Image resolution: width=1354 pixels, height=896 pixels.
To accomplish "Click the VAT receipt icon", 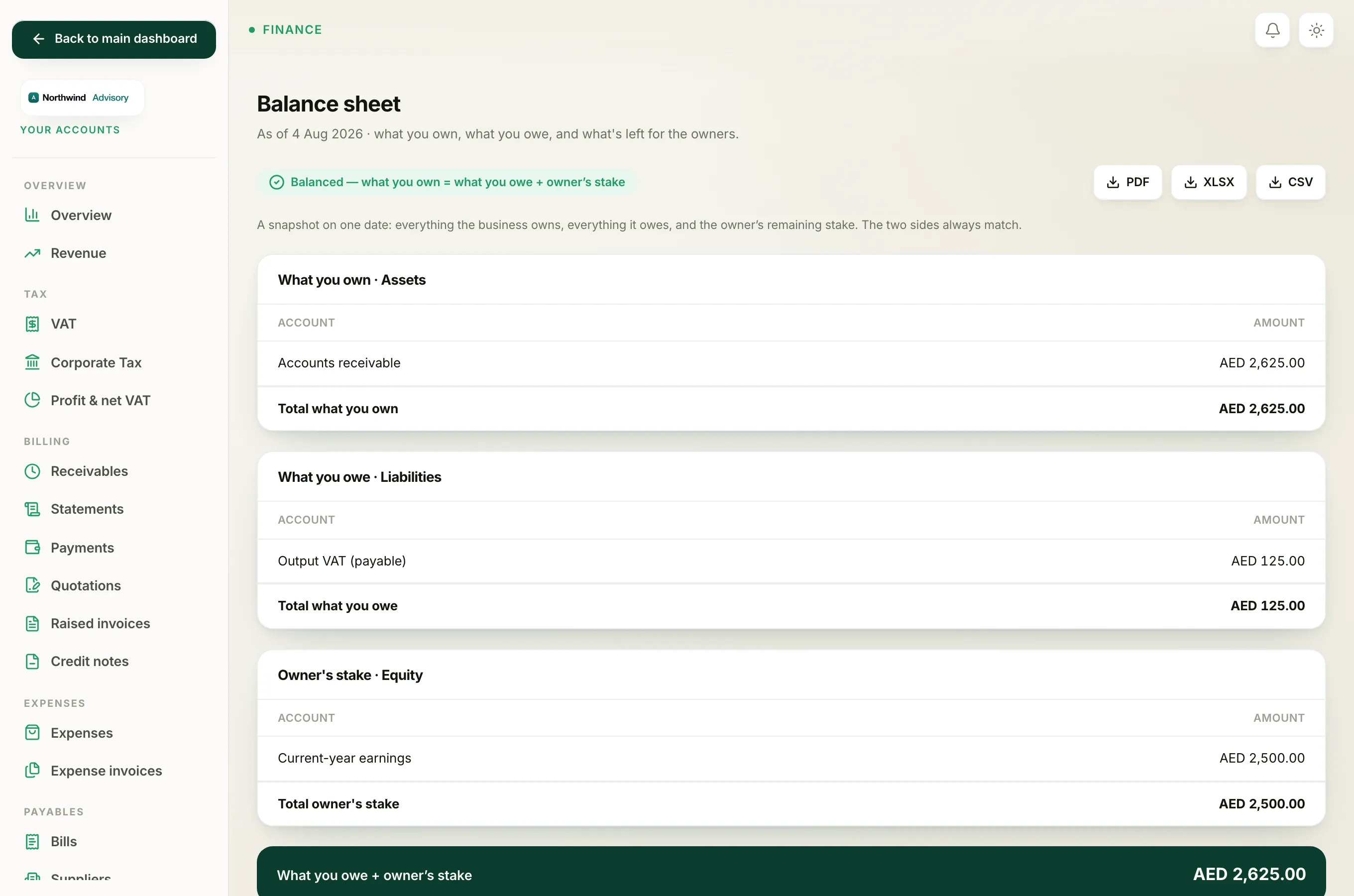I will point(32,324).
